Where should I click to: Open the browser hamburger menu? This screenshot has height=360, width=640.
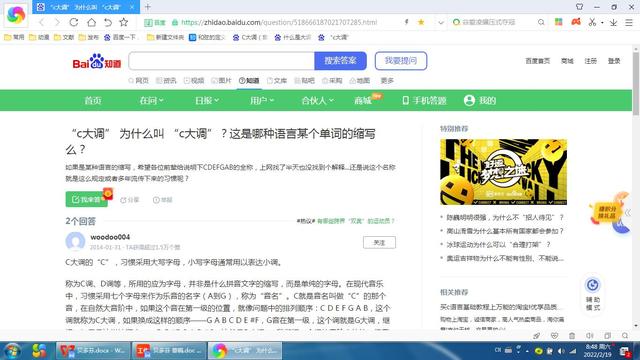pyautogui.click(x=629, y=23)
